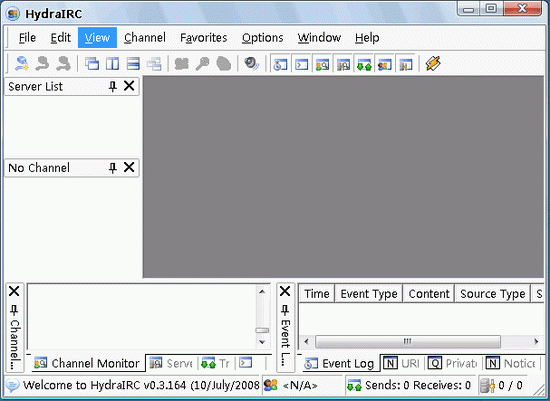Switch to the output tab after the Transfers tab

(246, 362)
